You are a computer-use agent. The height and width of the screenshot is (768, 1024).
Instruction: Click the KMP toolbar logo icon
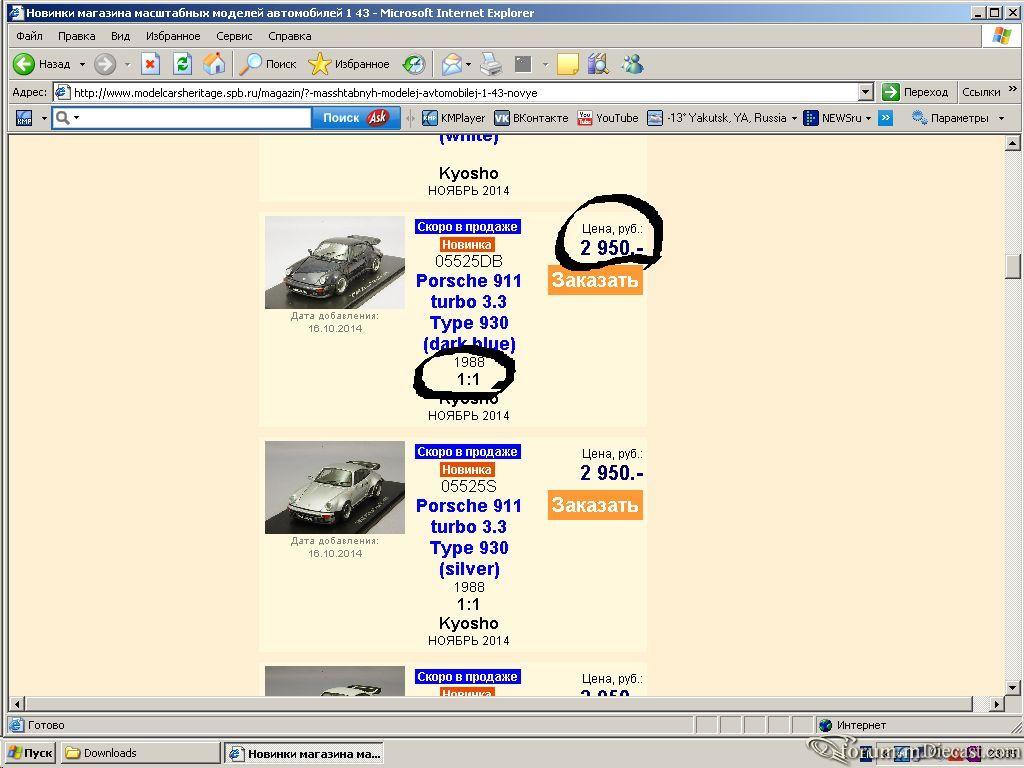[24, 118]
